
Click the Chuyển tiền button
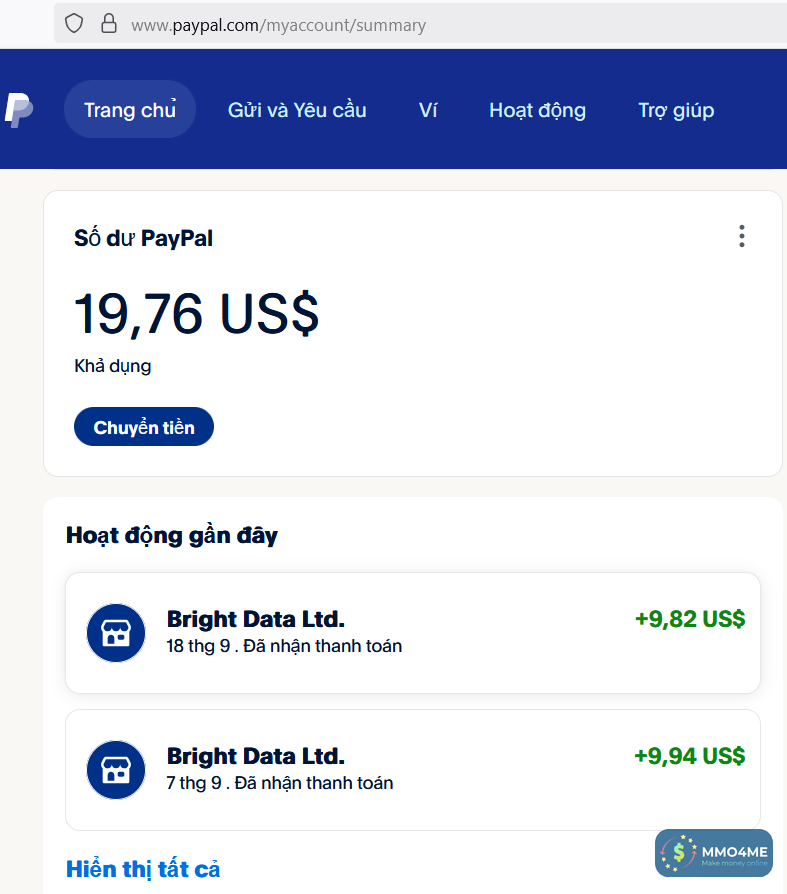pyautogui.click(x=144, y=426)
